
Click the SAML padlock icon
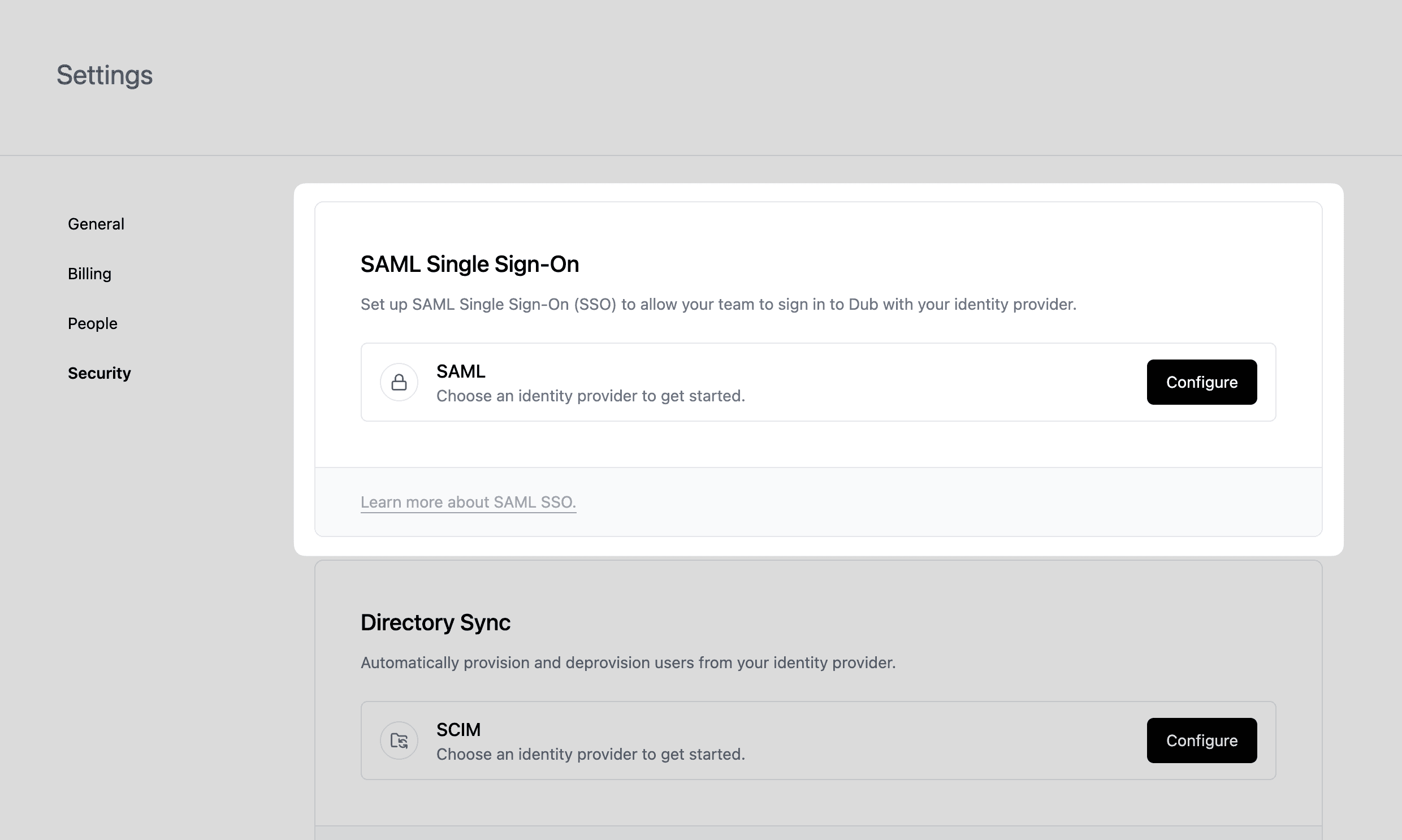click(399, 382)
